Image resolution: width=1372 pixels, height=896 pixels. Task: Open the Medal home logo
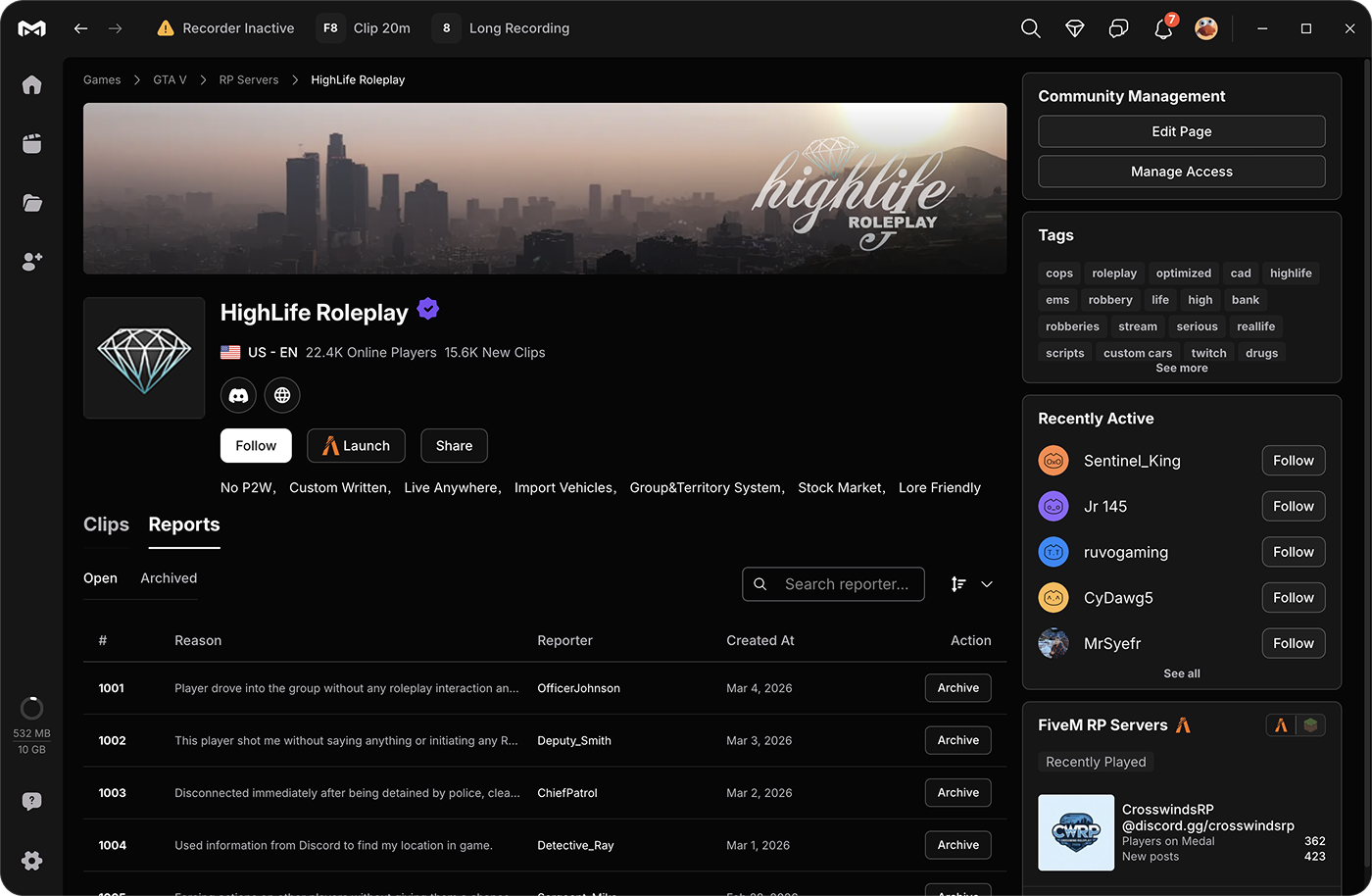[31, 28]
